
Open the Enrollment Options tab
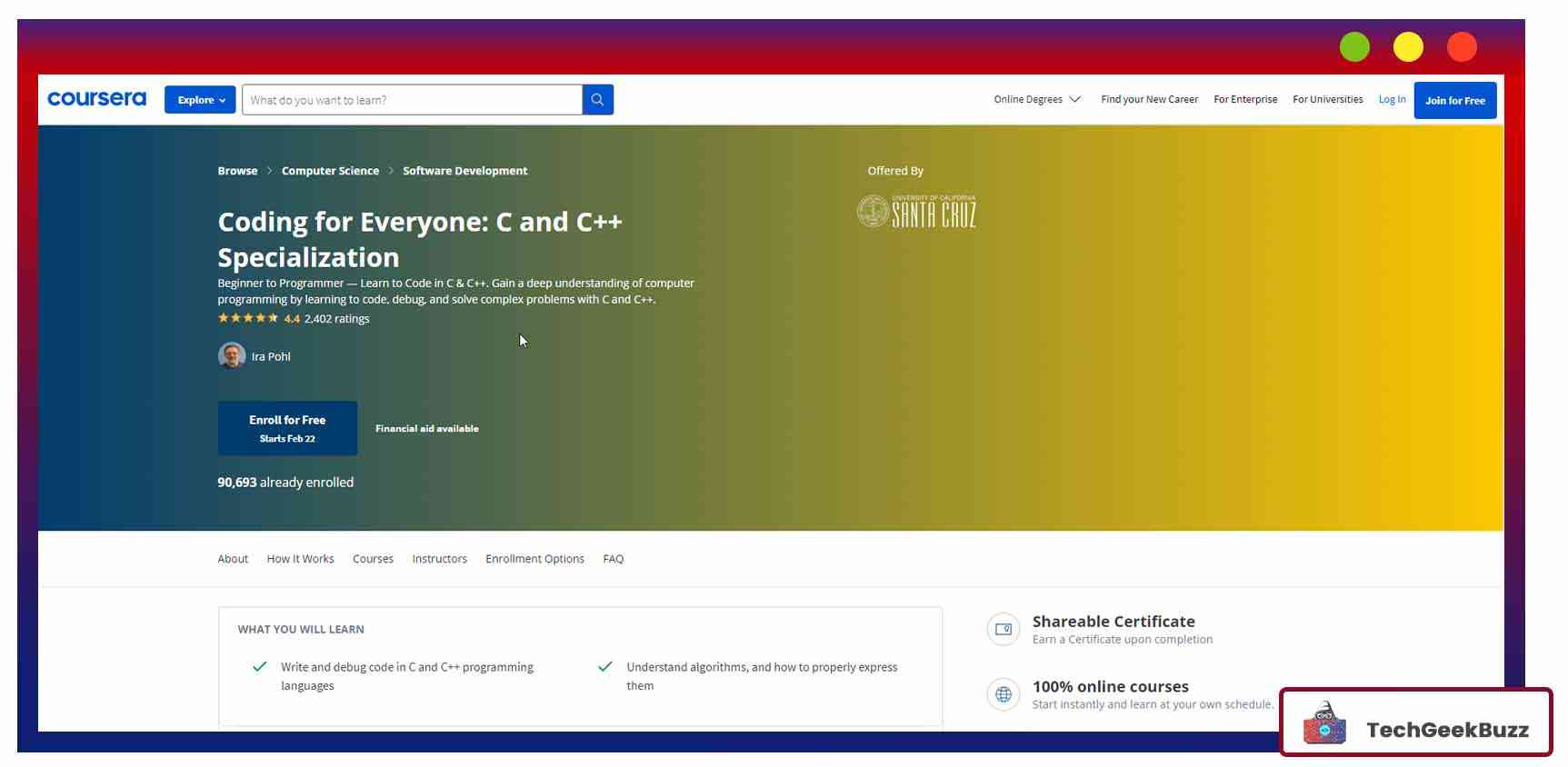coord(534,559)
